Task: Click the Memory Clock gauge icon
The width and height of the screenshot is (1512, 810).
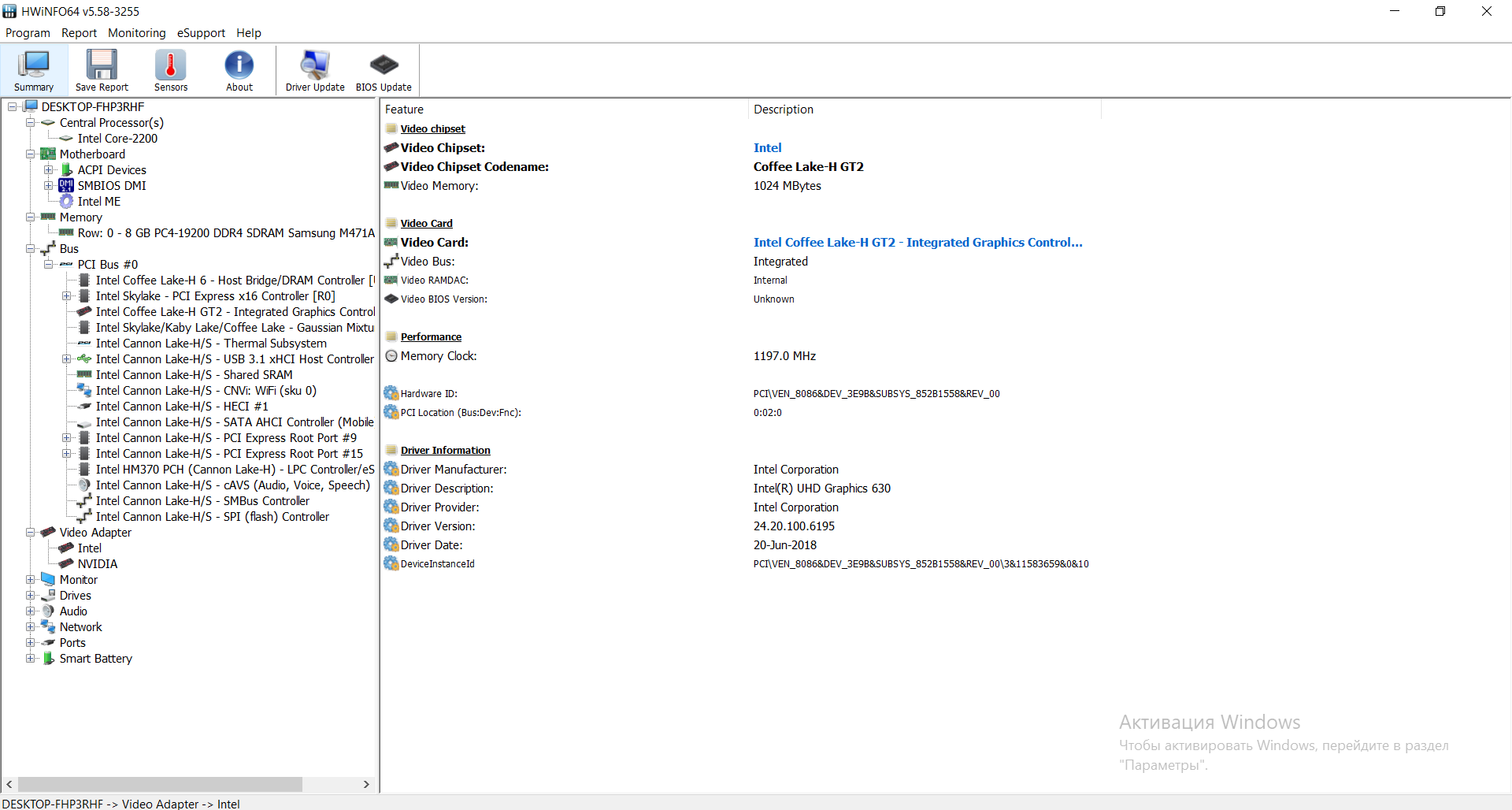Action: click(391, 355)
